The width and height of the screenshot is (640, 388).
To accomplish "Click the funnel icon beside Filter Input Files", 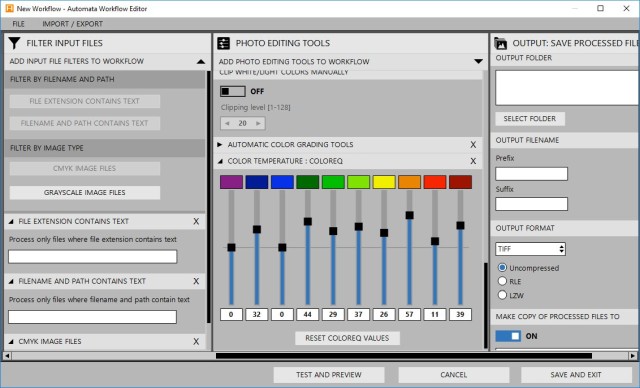I will [x=14, y=43].
